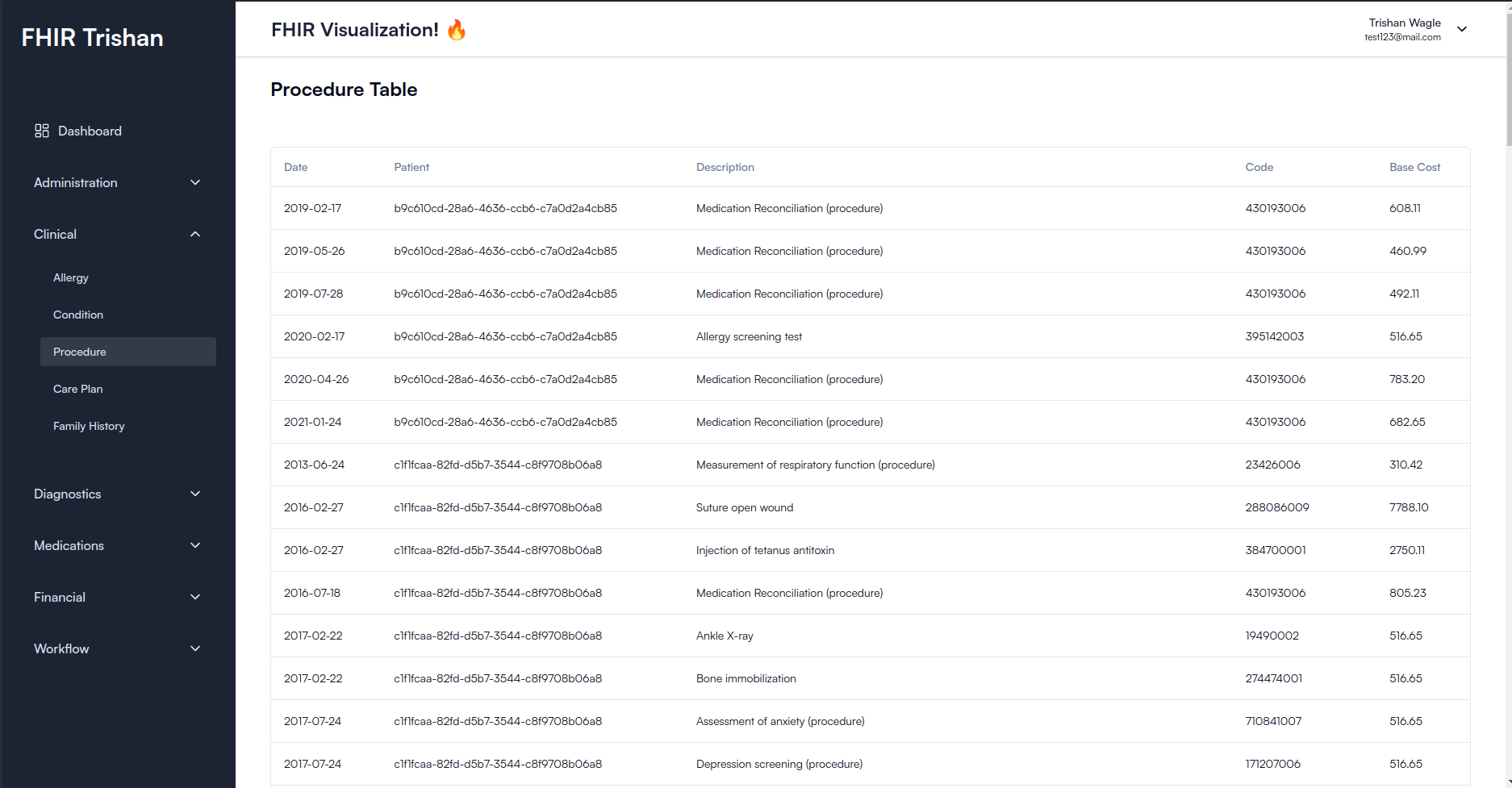The width and height of the screenshot is (1512, 788).
Task: Click Assessment of anxiety description
Action: [780, 721]
